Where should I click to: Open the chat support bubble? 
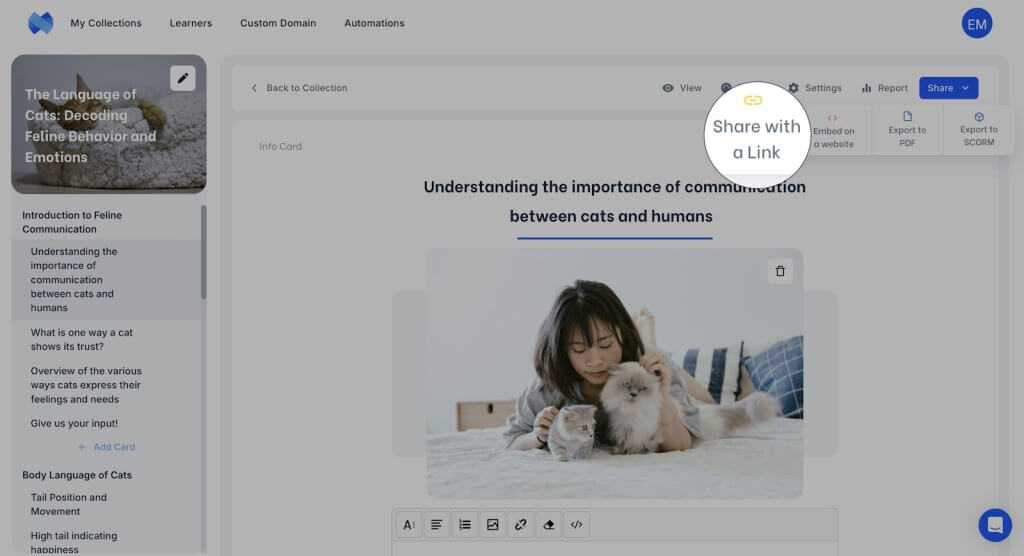pyautogui.click(x=994, y=524)
